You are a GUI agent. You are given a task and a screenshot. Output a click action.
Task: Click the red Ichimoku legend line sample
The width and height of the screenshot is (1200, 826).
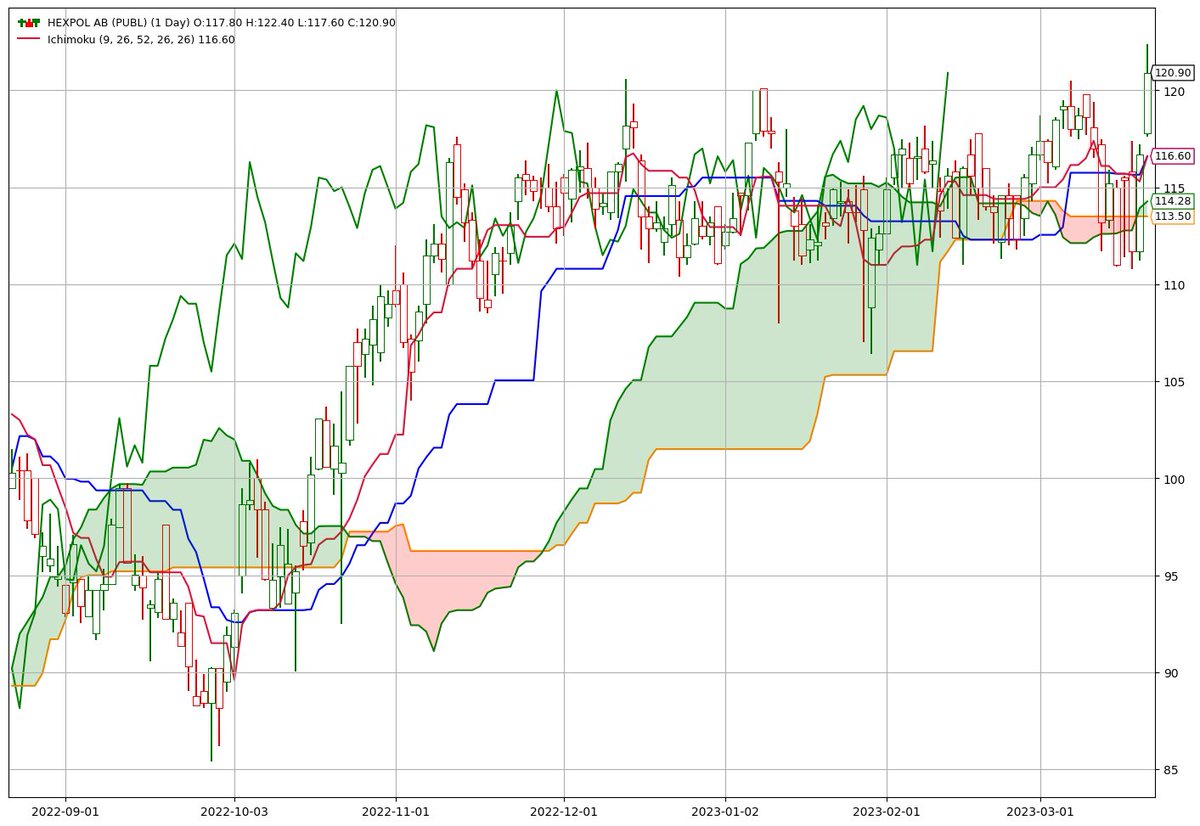coord(30,39)
